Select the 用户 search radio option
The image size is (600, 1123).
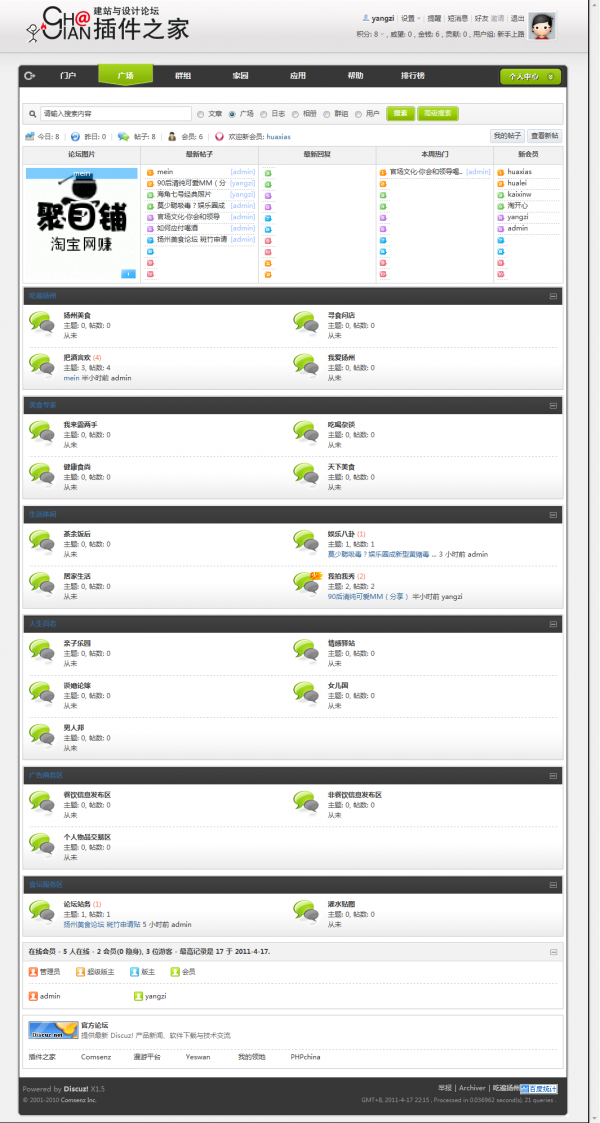coord(359,114)
